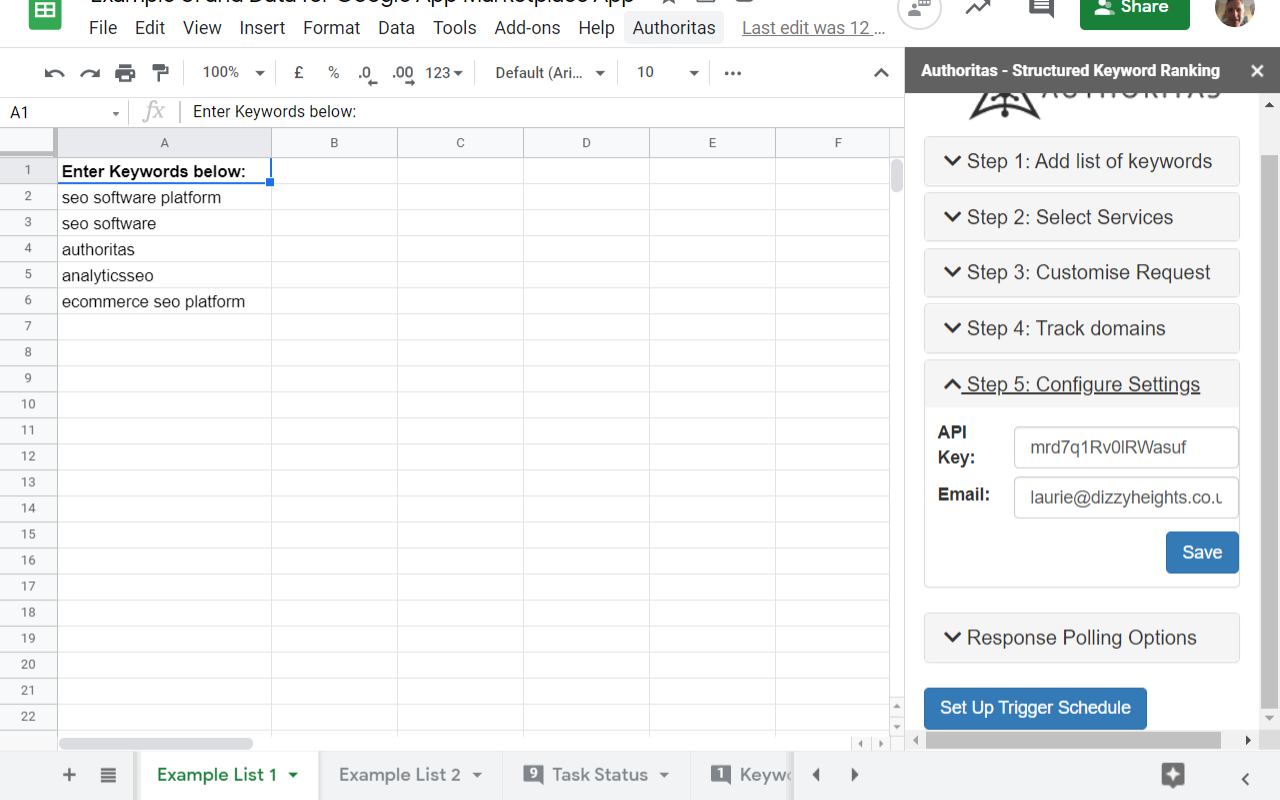Select cell containing 'ecommerce seo platform'
Image resolution: width=1280 pixels, height=800 pixels.
164,301
